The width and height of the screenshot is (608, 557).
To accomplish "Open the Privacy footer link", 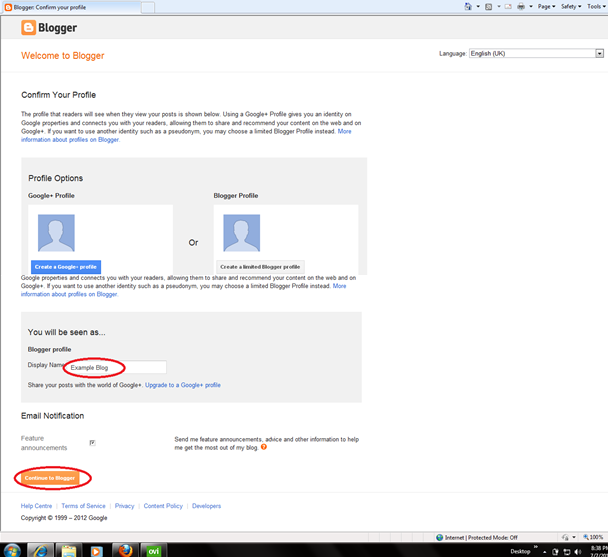I will coord(124,506).
